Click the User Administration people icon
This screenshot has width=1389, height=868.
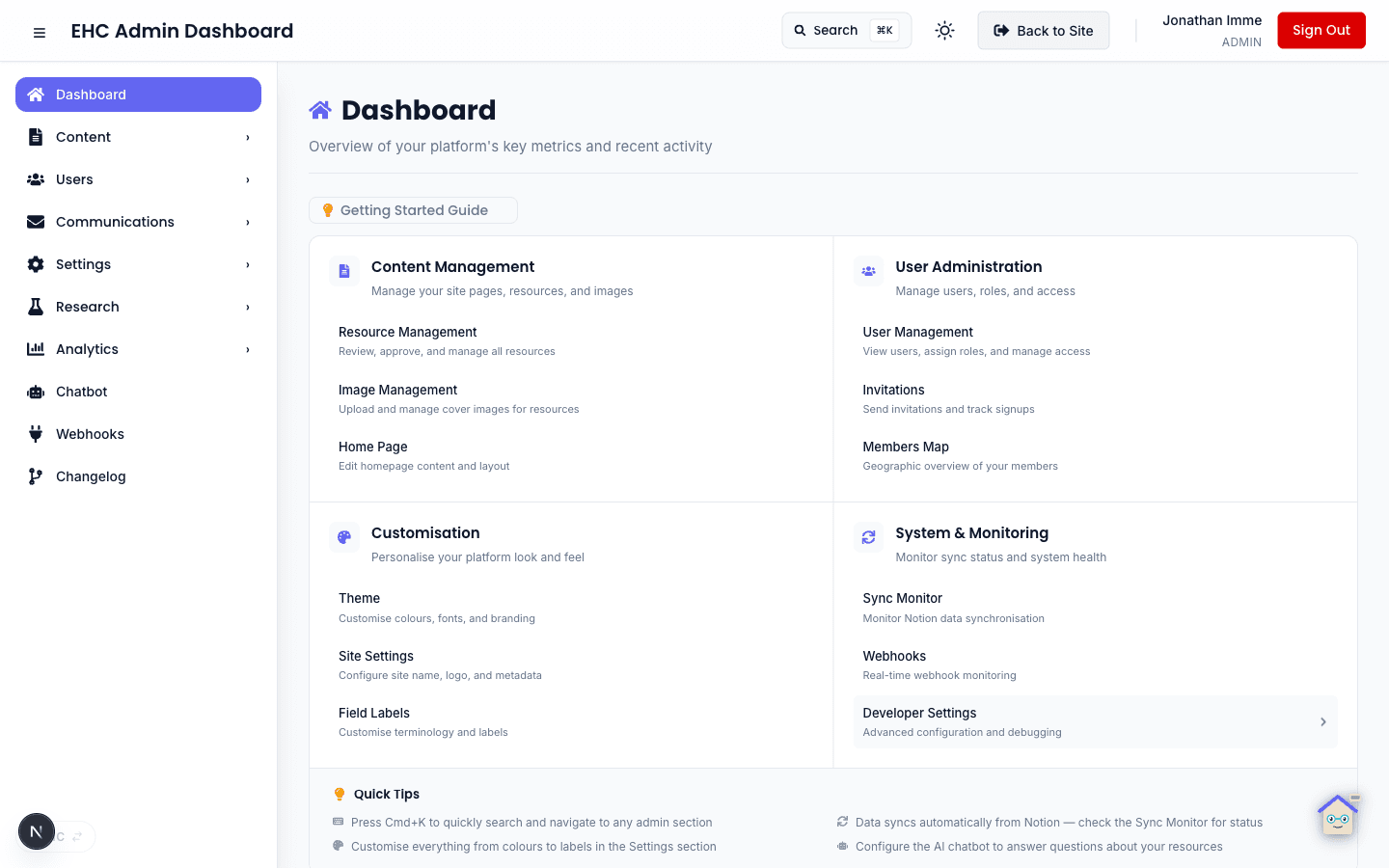point(868,271)
